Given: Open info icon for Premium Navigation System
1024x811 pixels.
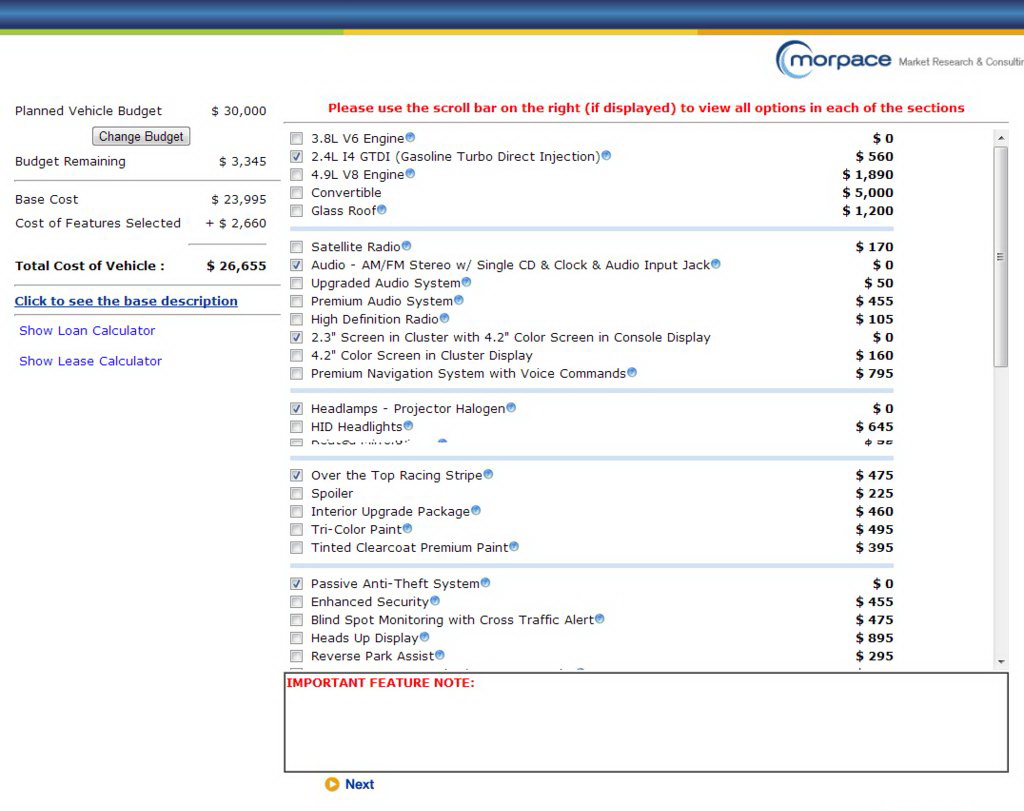Looking at the screenshot, I should [632, 372].
